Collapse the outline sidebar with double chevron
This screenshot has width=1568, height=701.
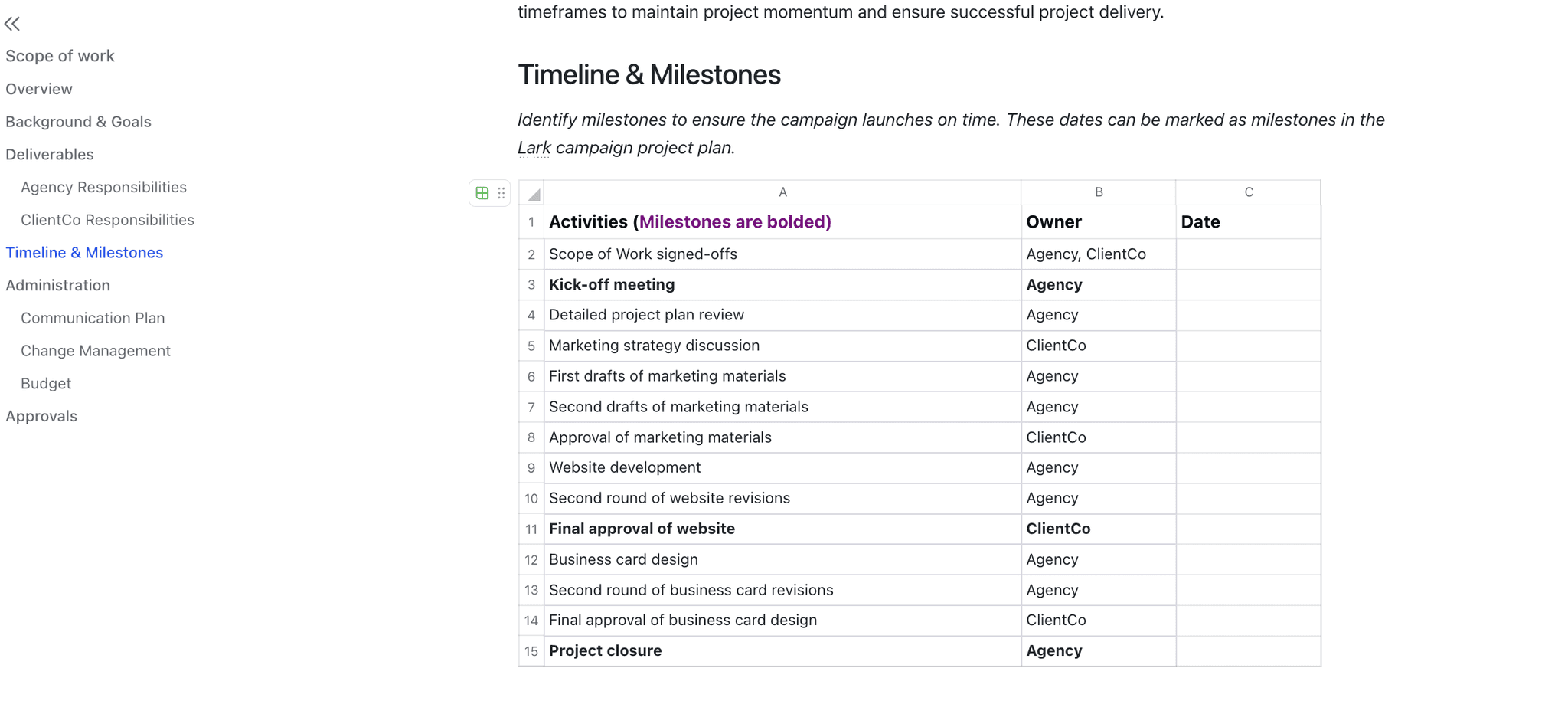pyautogui.click(x=12, y=24)
